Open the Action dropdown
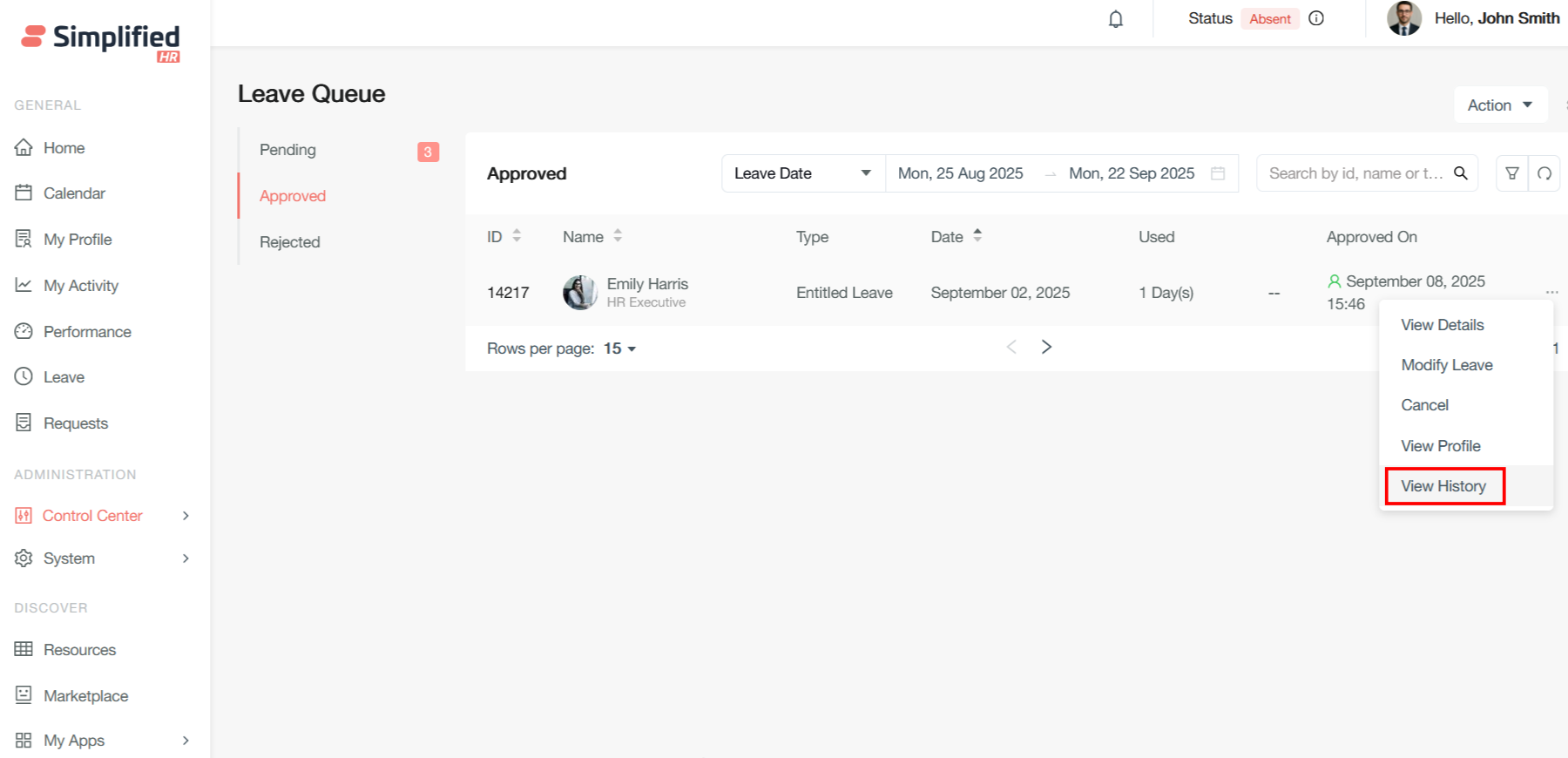Image resolution: width=1568 pixels, height=758 pixels. tap(1499, 105)
